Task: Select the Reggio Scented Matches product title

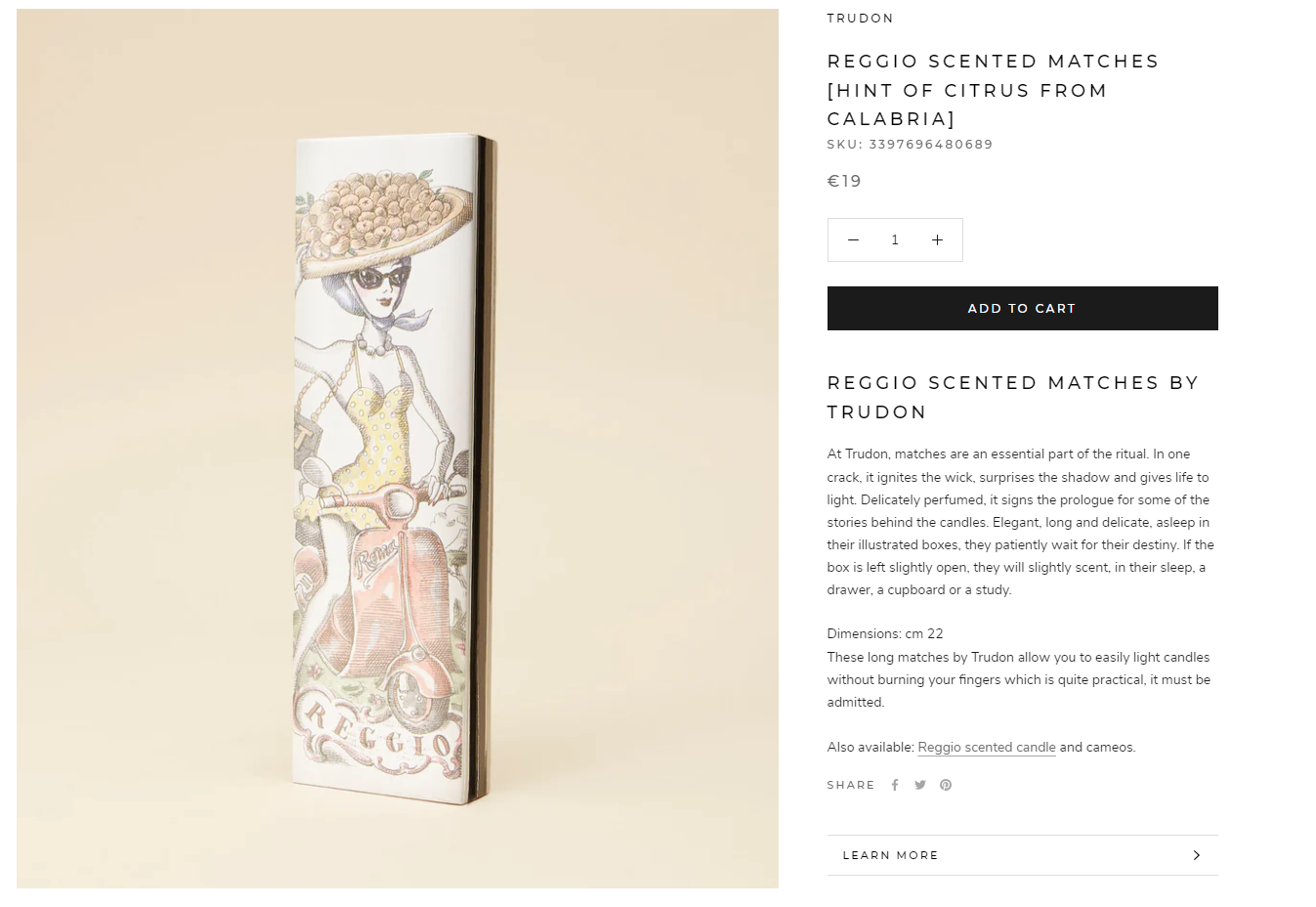Action: coord(993,90)
